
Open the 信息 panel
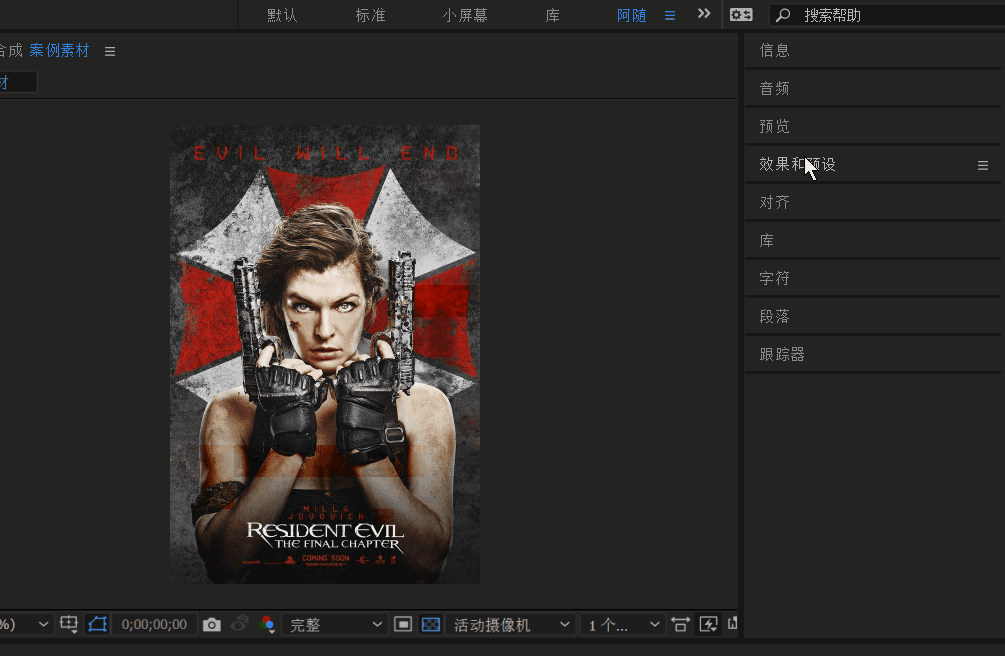coord(872,50)
